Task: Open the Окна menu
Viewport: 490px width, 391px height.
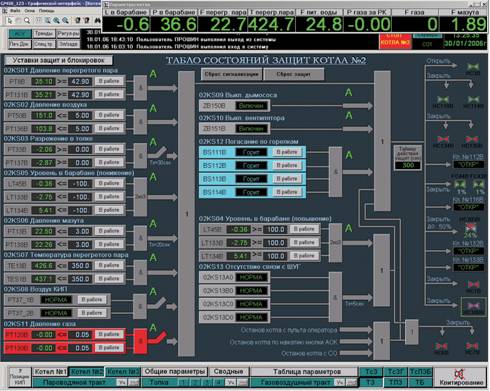Action: (29, 11)
